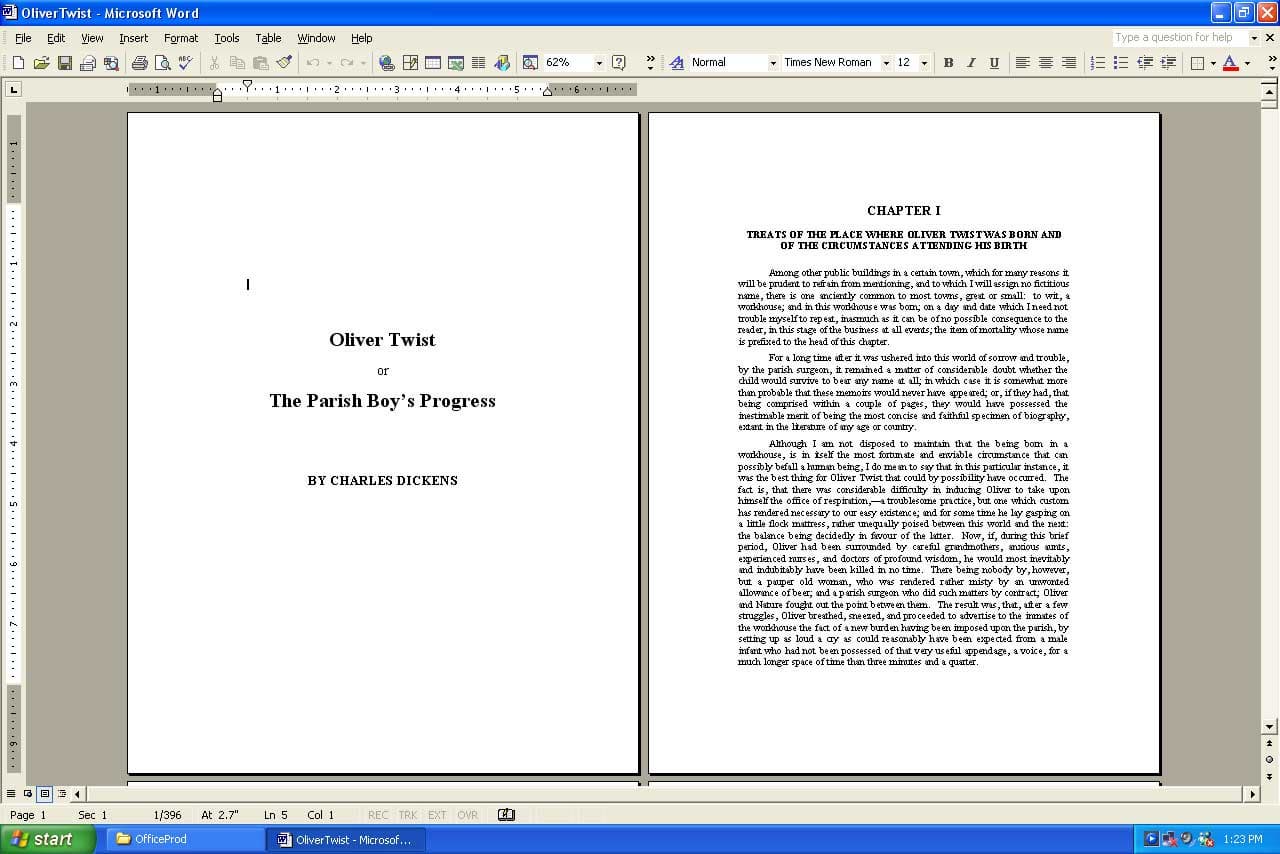Screen dimensions: 1280x854
Task: Click the Type a question for help box
Action: pos(1180,38)
